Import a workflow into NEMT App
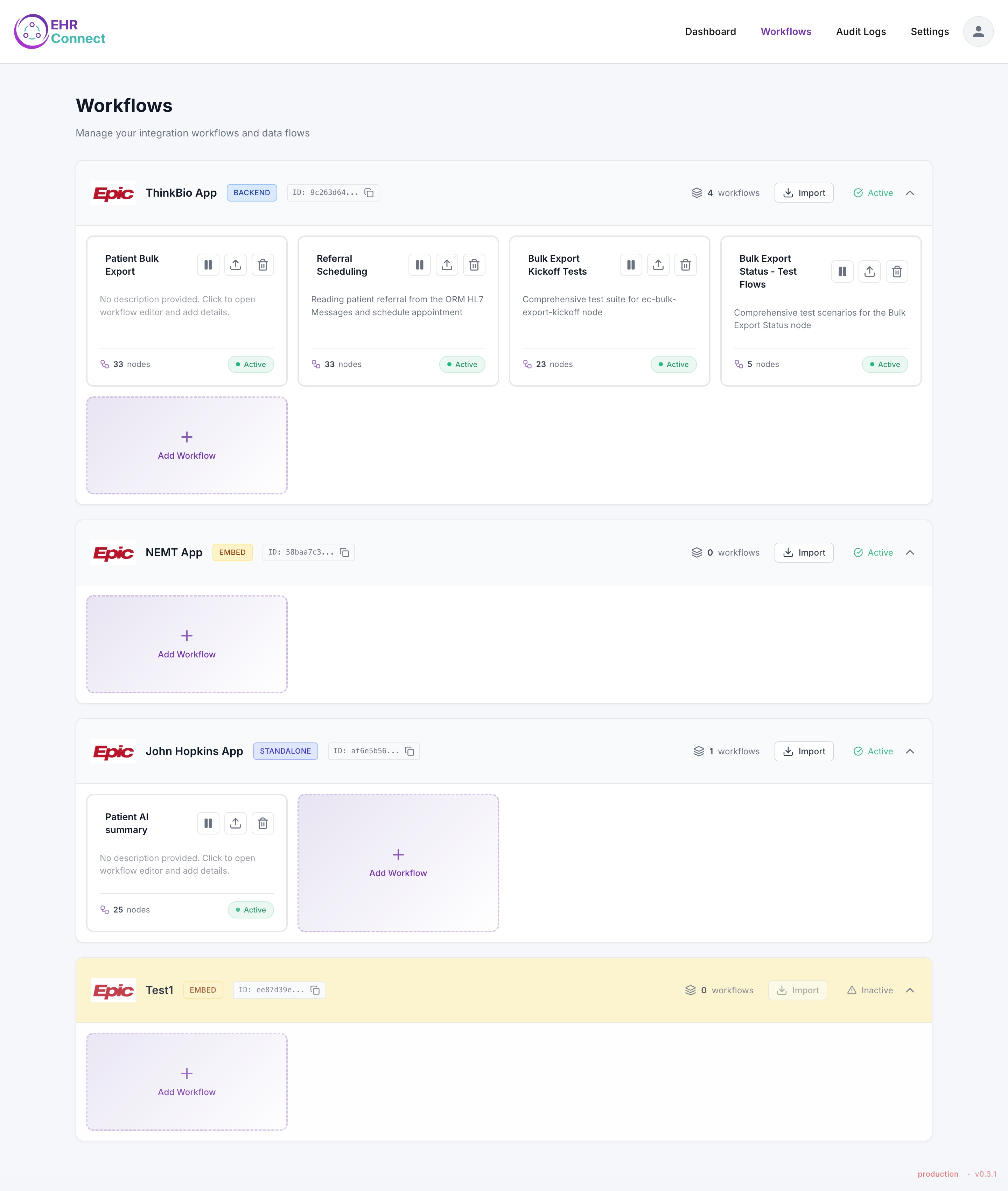1008x1191 pixels. pos(804,552)
